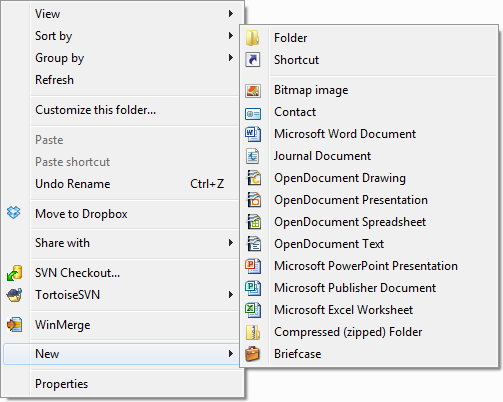The image size is (503, 402).
Task: Expand the View submenu arrow
Action: pyautogui.click(x=230, y=13)
